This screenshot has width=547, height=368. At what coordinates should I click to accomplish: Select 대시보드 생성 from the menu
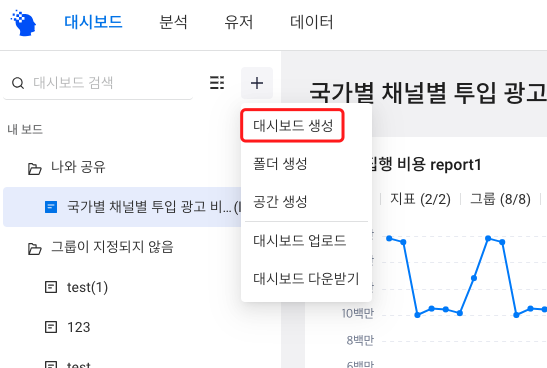(x=293, y=126)
